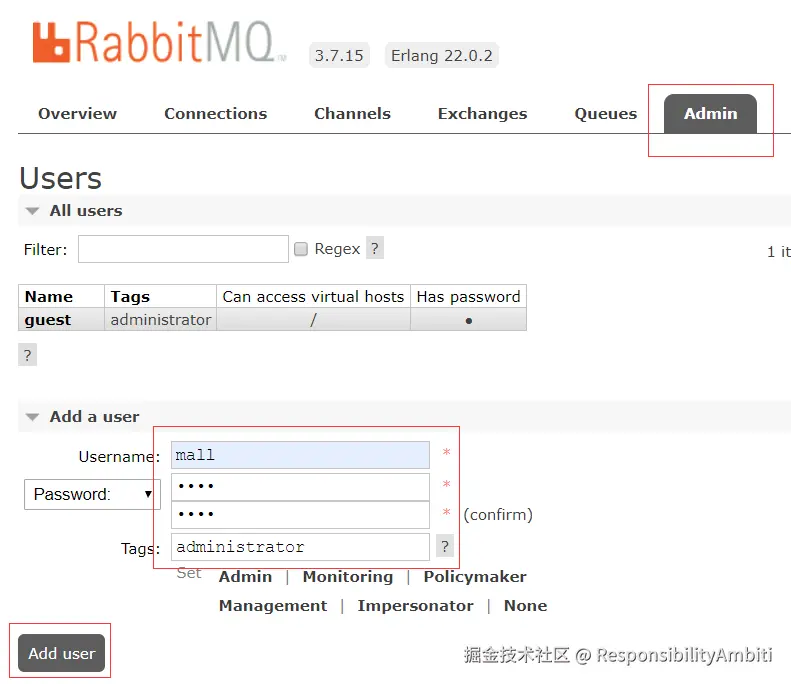Open the Tags field help question mark
Screen dimensions: 791x684
[x=444, y=546]
